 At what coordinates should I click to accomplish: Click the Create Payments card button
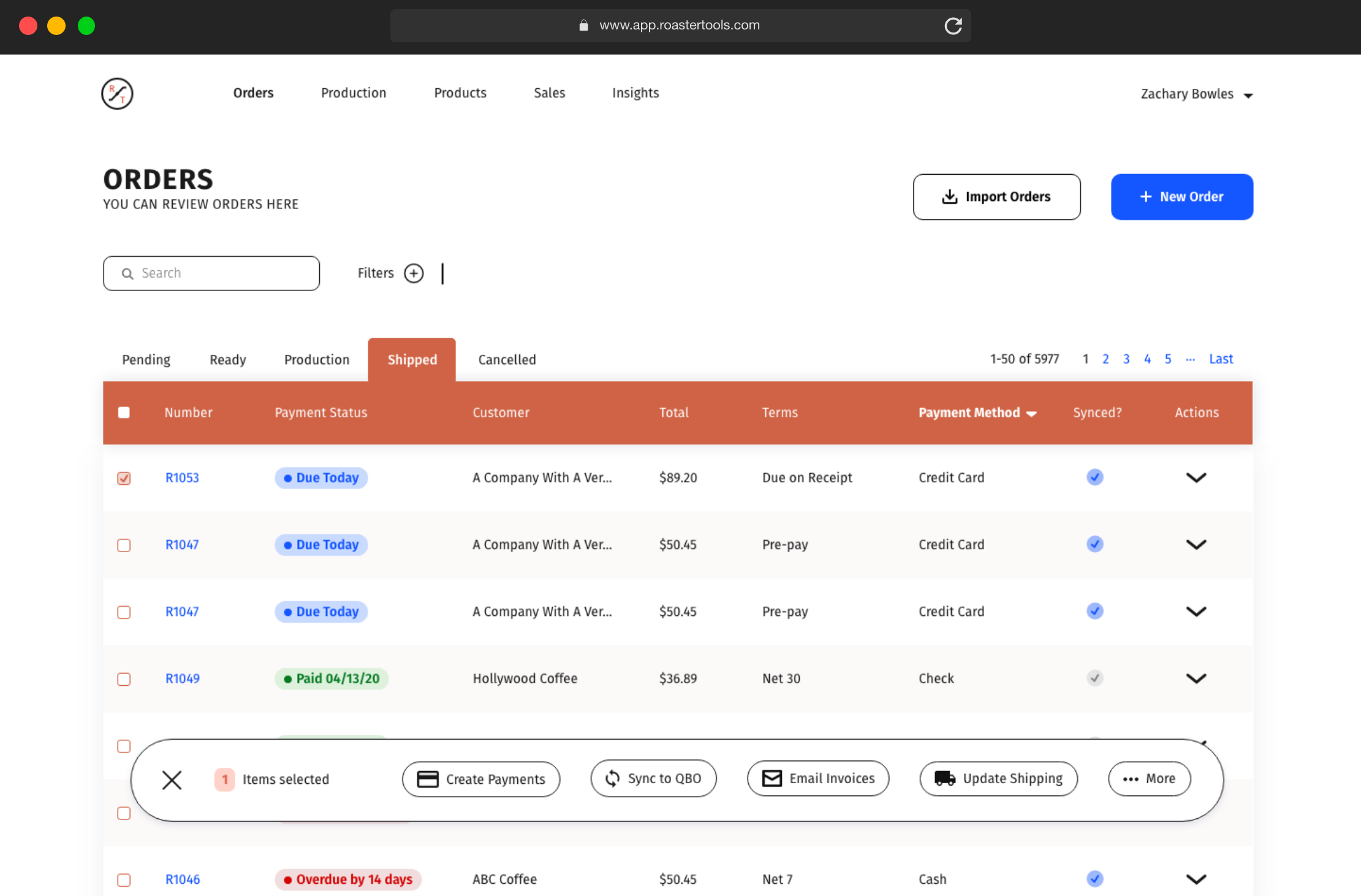tap(481, 779)
